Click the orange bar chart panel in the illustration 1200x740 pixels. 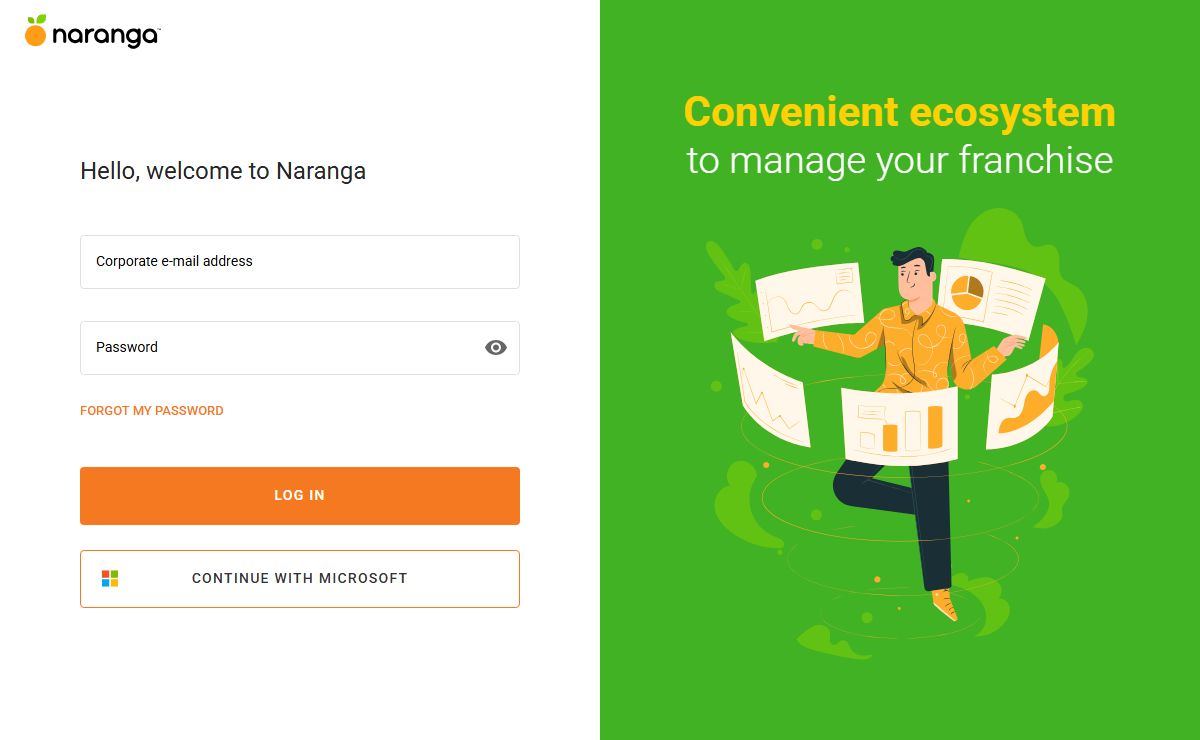click(900, 423)
